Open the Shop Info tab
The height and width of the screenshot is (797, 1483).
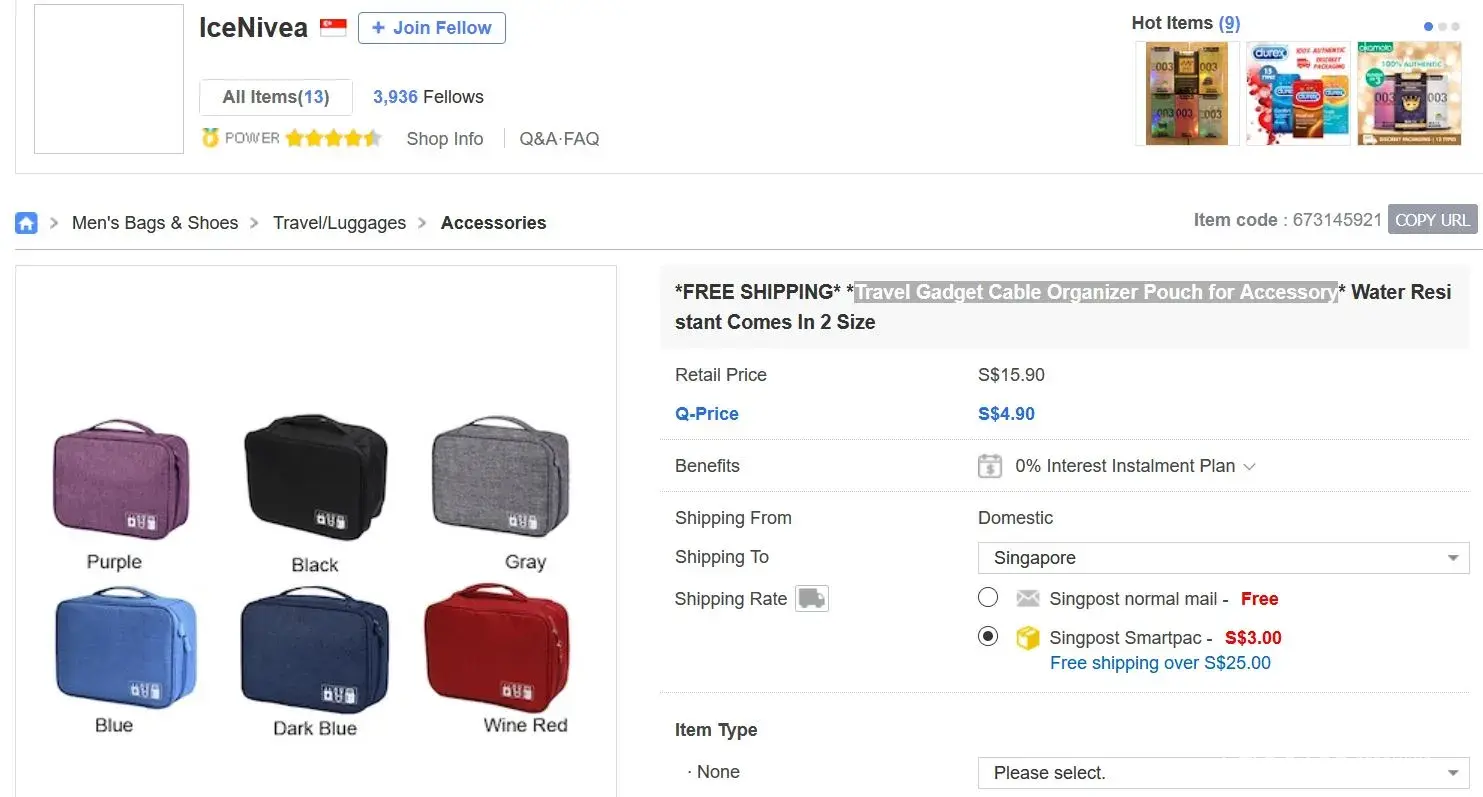(x=444, y=139)
